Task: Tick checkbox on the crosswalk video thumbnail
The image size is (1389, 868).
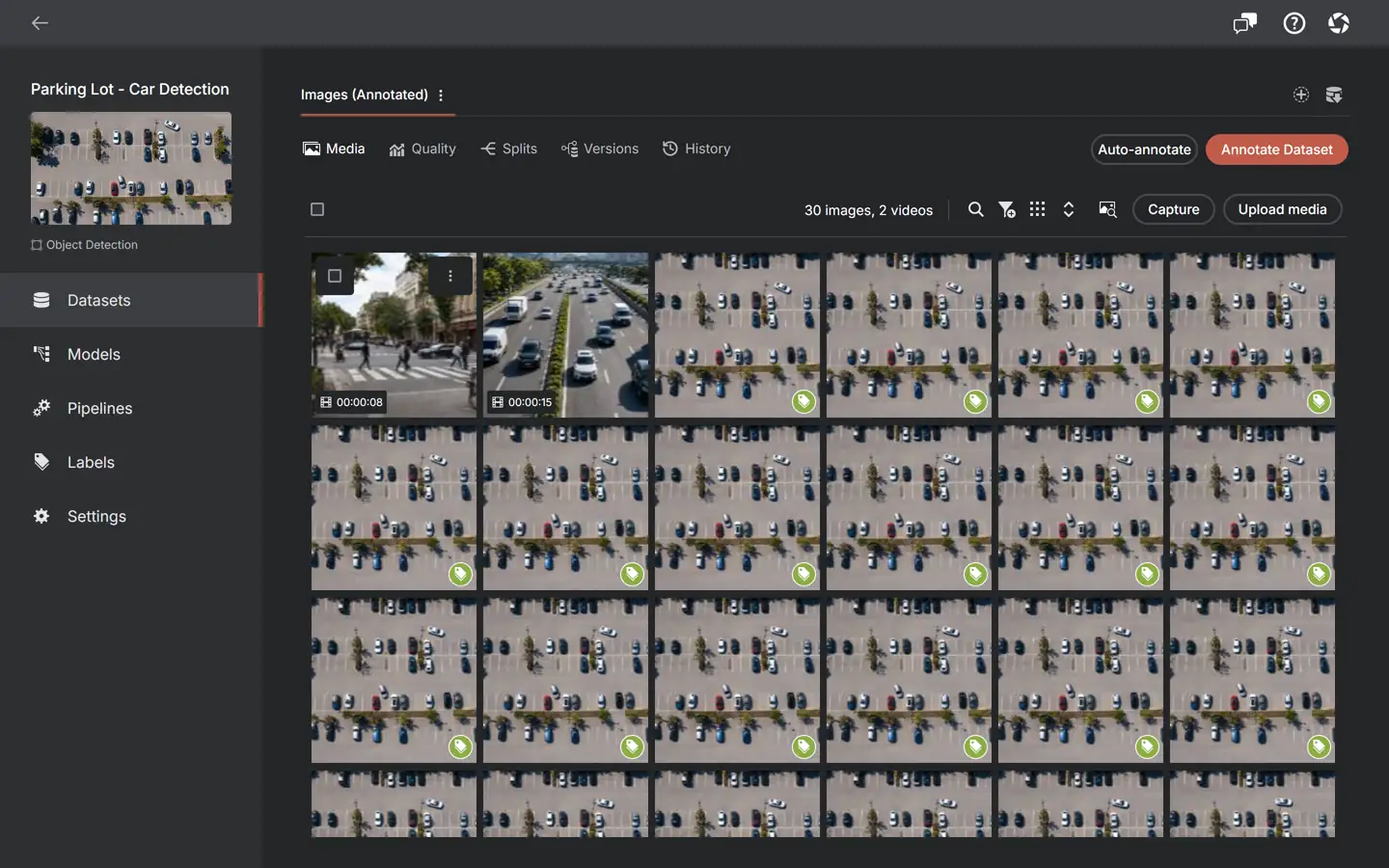Action: click(x=335, y=276)
